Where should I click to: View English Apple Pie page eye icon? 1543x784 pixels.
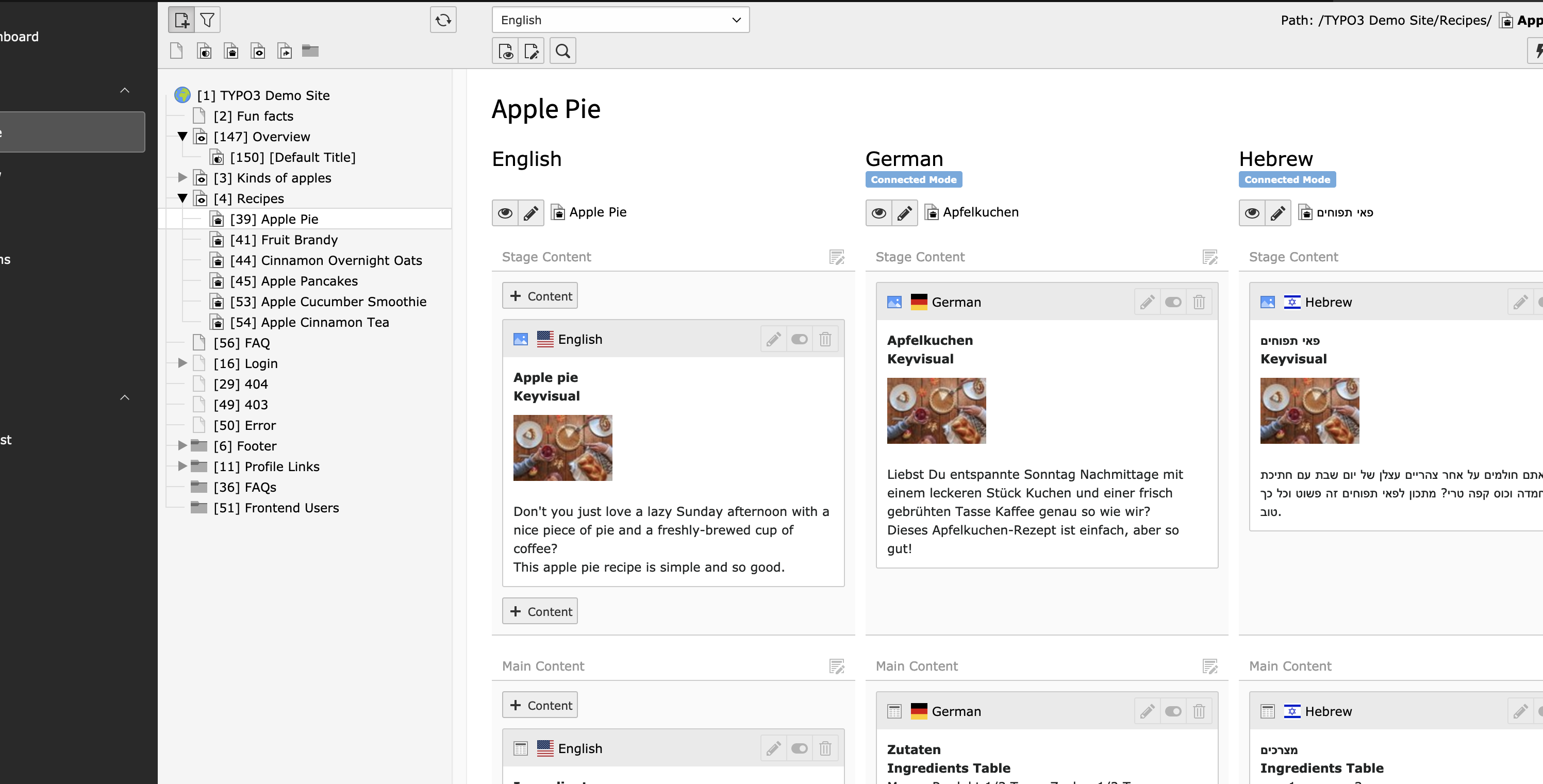(x=506, y=212)
